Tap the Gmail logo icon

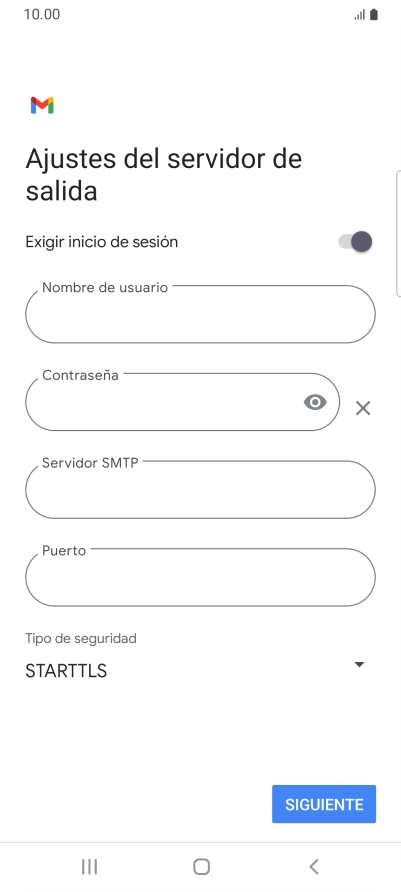(42, 105)
